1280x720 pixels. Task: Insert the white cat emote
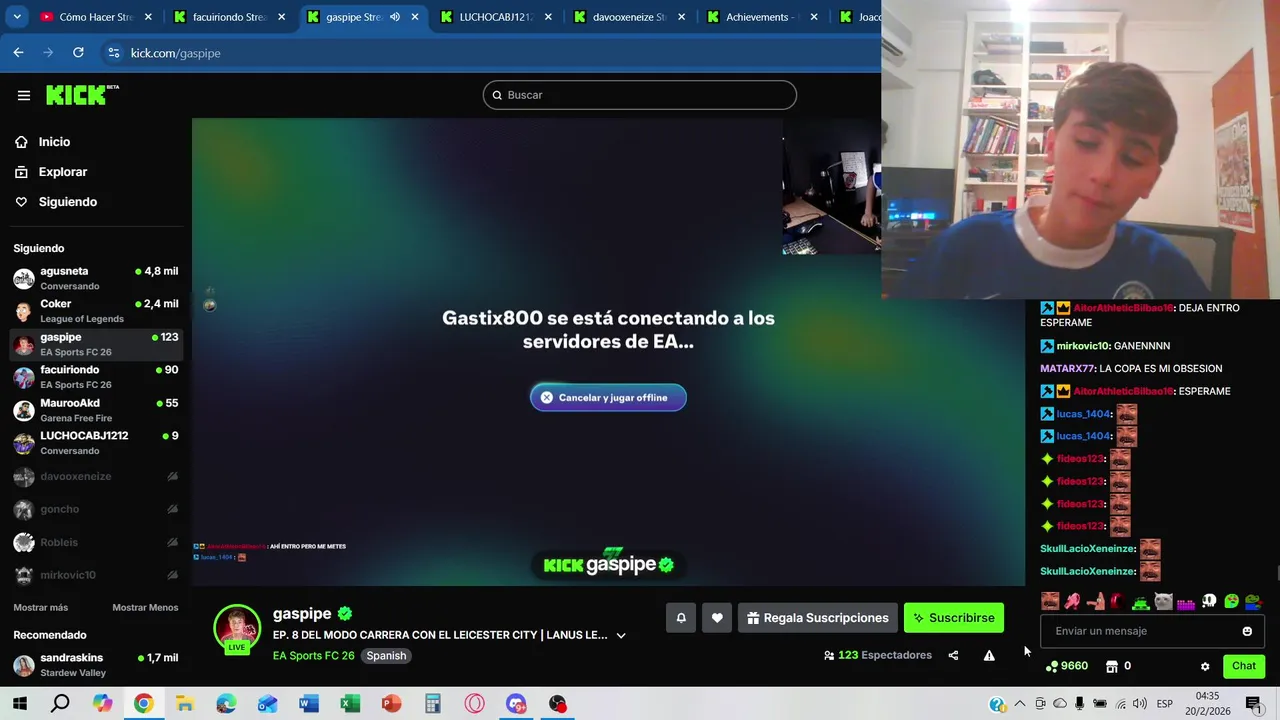(1163, 601)
